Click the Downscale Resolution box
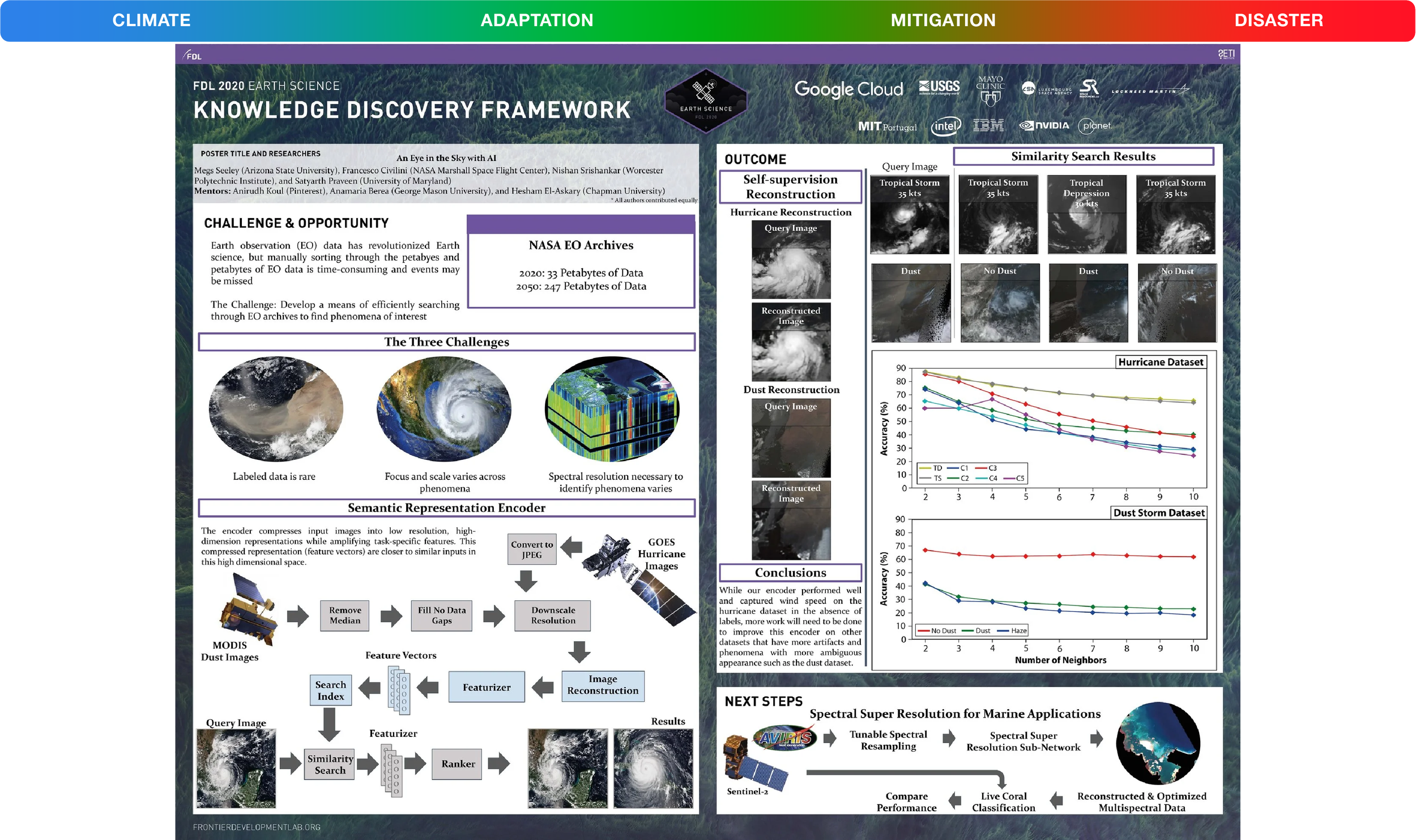Image resolution: width=1416 pixels, height=840 pixels. click(x=553, y=616)
